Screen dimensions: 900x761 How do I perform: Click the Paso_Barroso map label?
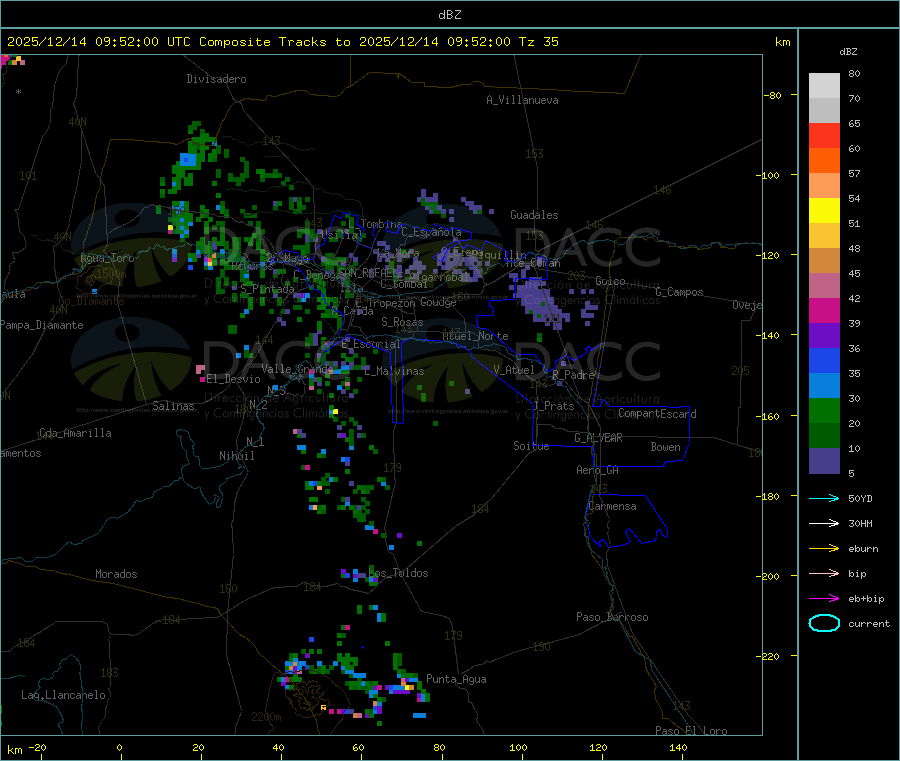click(x=612, y=617)
